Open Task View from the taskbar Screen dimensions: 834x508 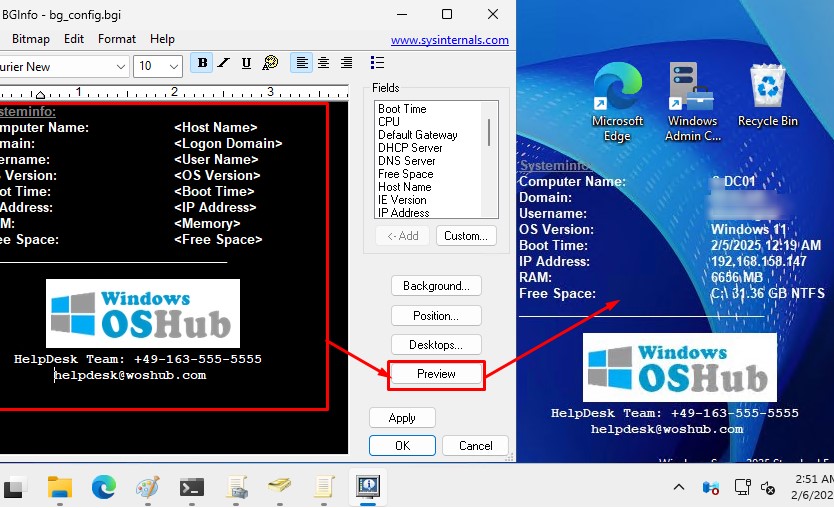[x=14, y=487]
